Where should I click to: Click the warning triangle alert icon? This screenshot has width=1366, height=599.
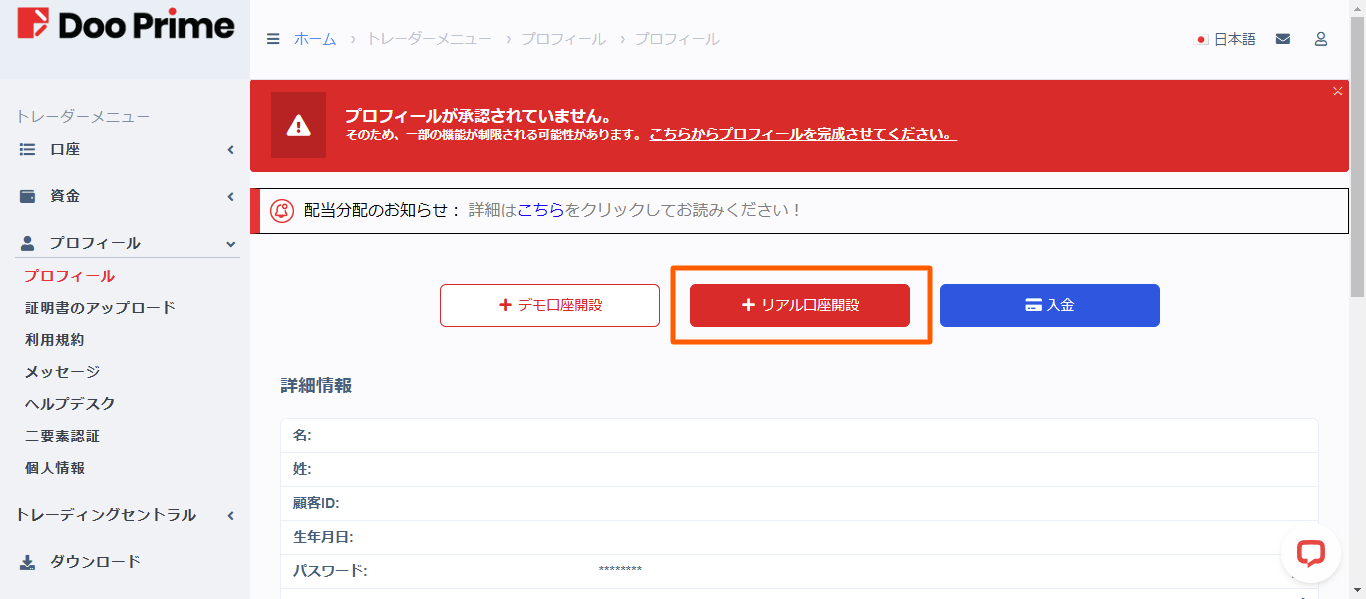[x=299, y=126]
